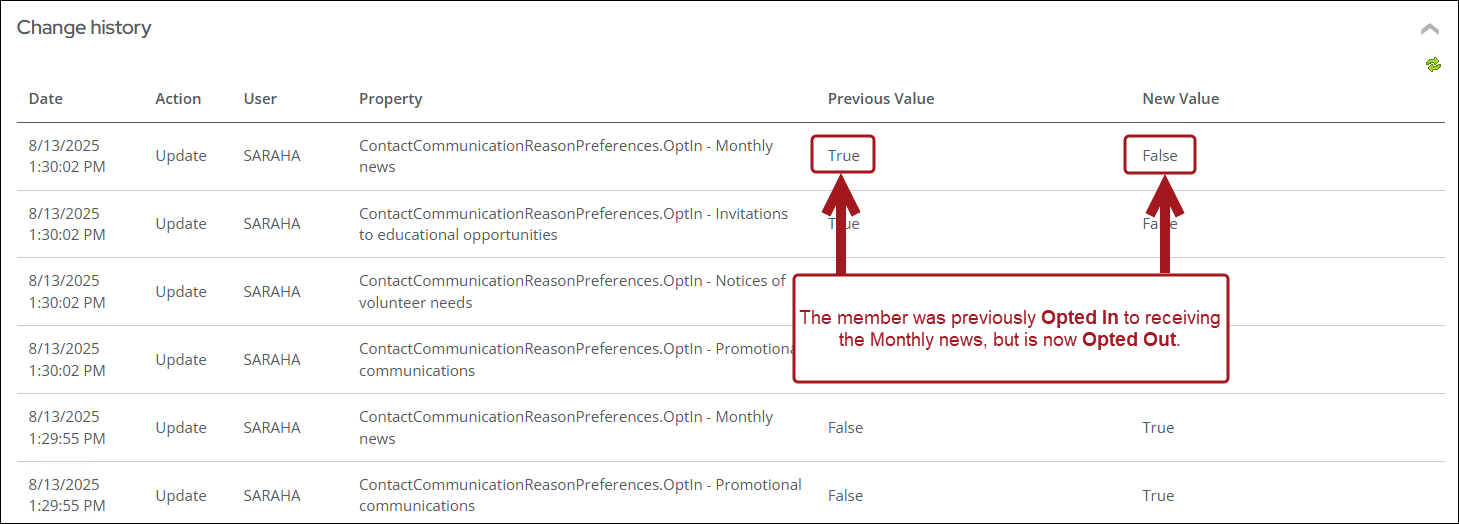The width and height of the screenshot is (1459, 524).
Task: Select the Invitations to educational opportunities row
Action: (730, 224)
